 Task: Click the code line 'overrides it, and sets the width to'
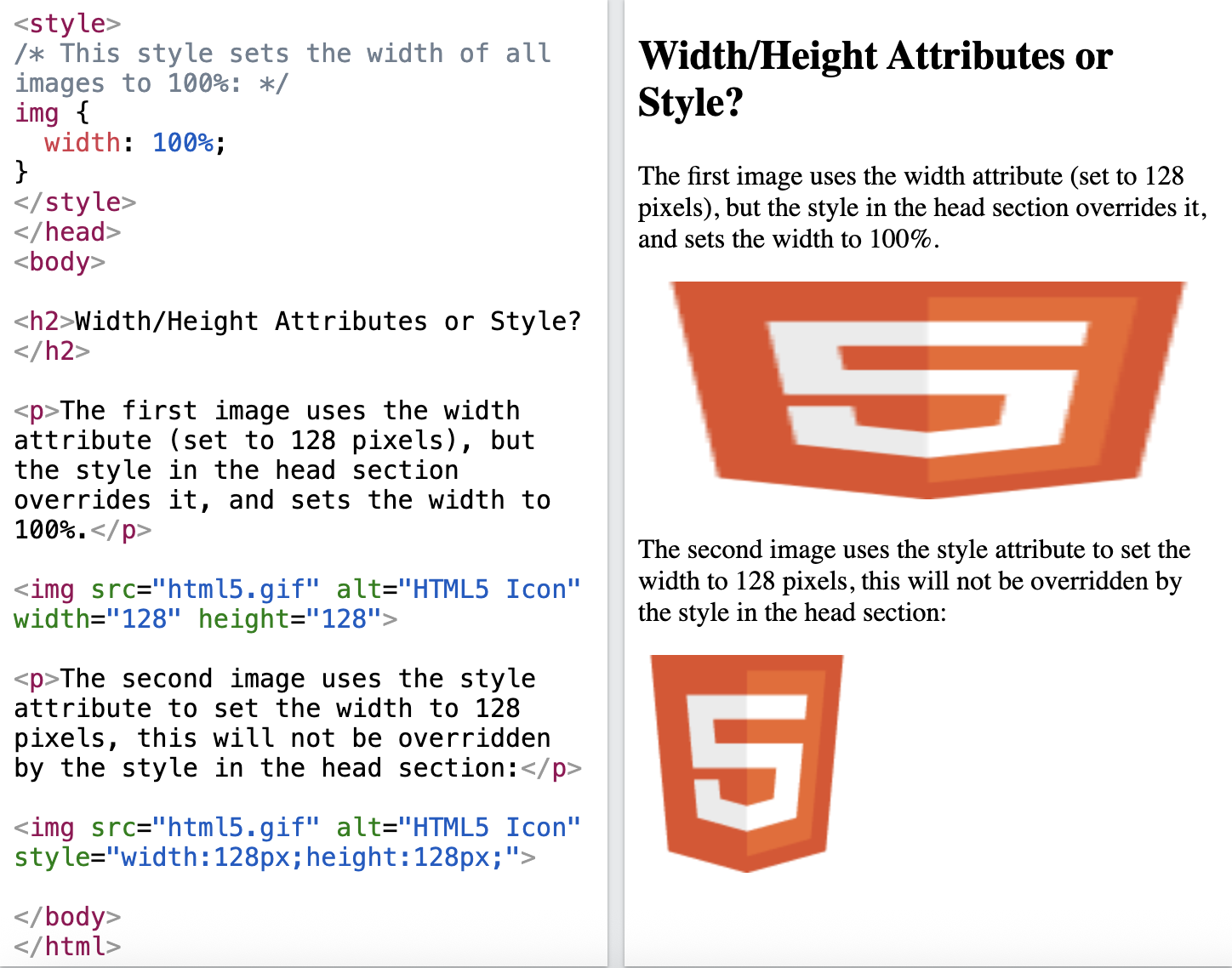tap(282, 500)
